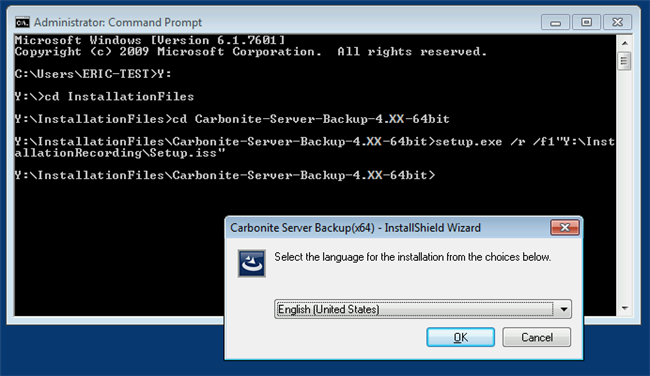Viewport: 650px width, 376px height.
Task: Cancel the InstallShield Wizard
Action: pos(536,337)
